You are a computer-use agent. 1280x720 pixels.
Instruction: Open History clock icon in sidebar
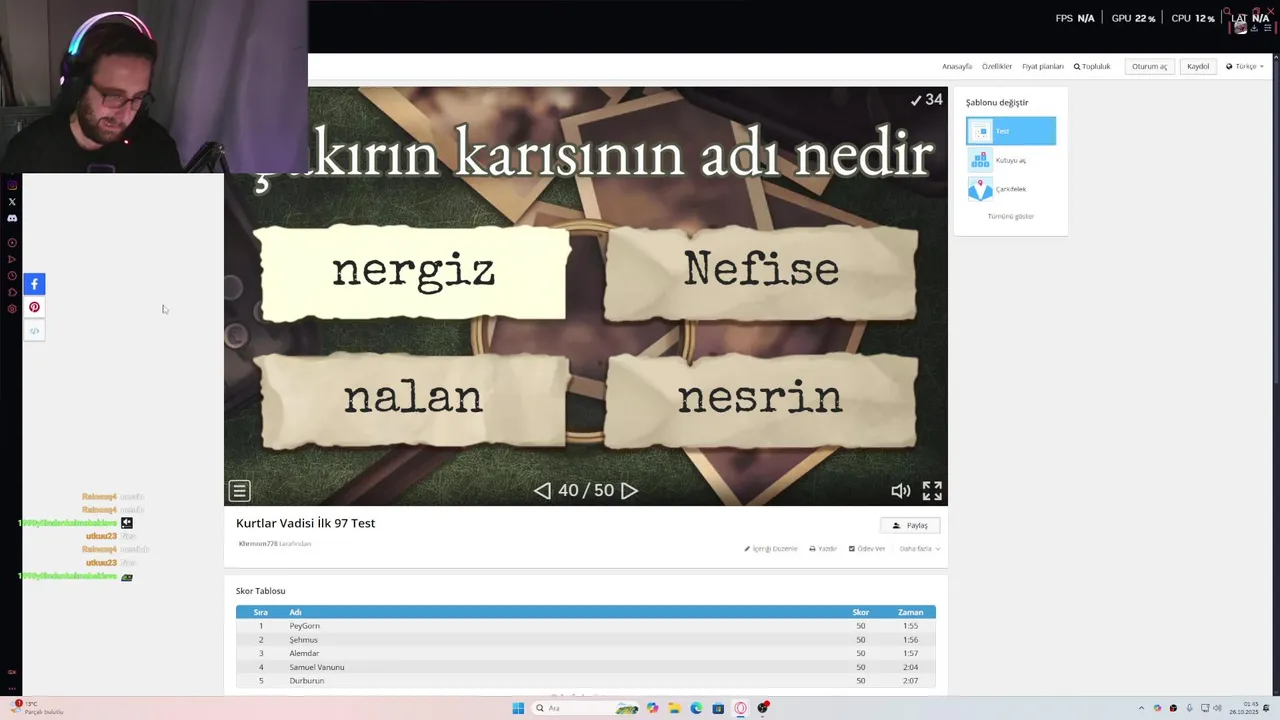point(12,276)
